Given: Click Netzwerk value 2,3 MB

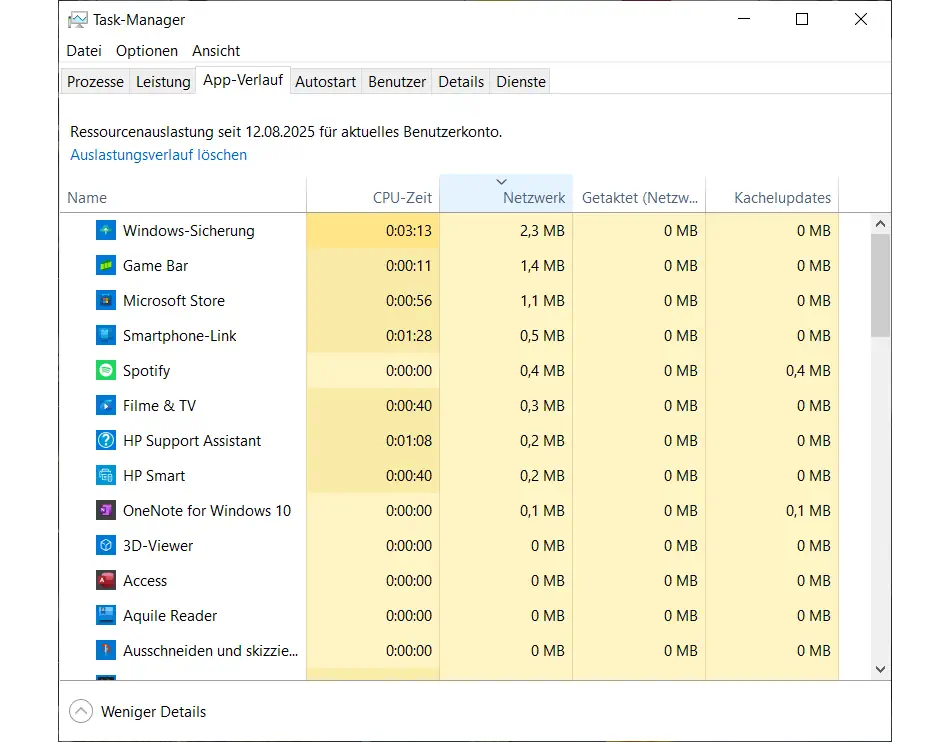Looking at the screenshot, I should pos(542,231).
